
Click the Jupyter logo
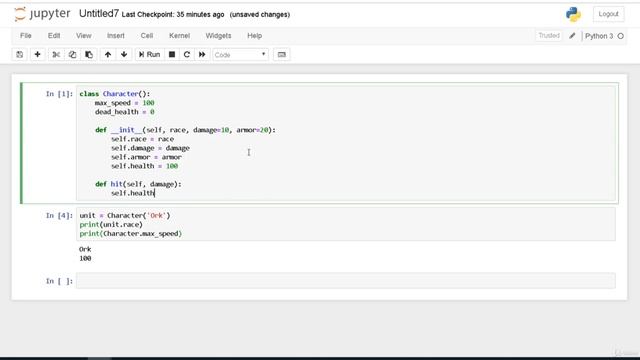click(42, 14)
